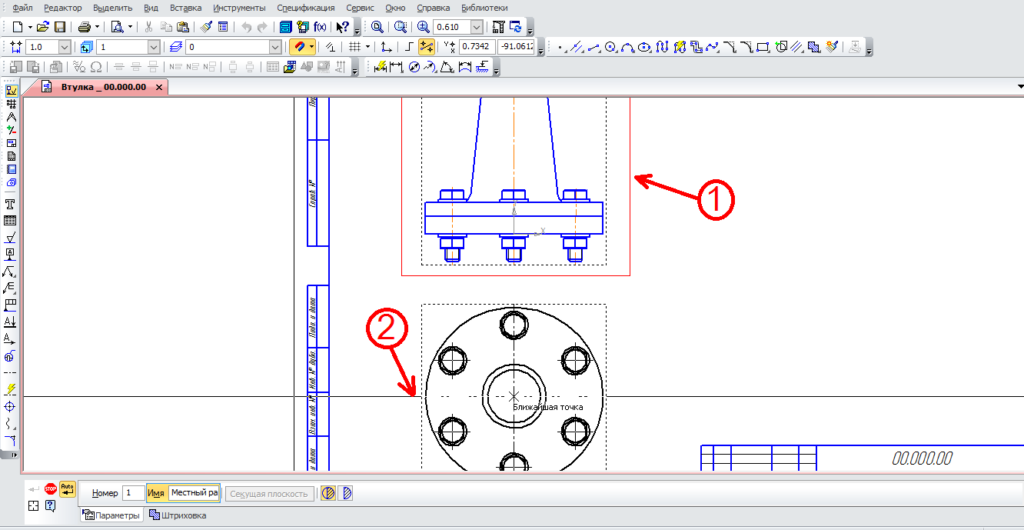This screenshot has width=1024, height=530.
Task: Open the function variables f(x) icon
Action: pos(320,26)
